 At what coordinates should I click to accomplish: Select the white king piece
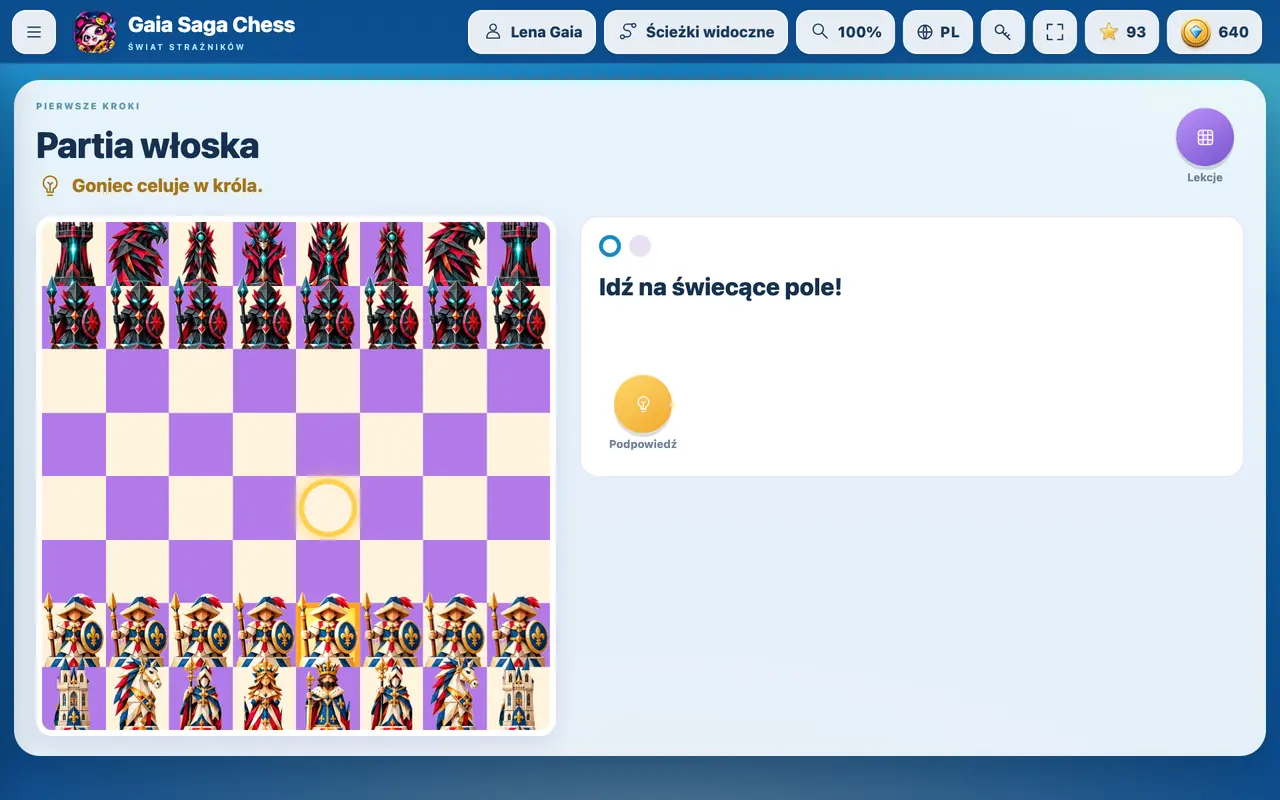[x=328, y=698]
